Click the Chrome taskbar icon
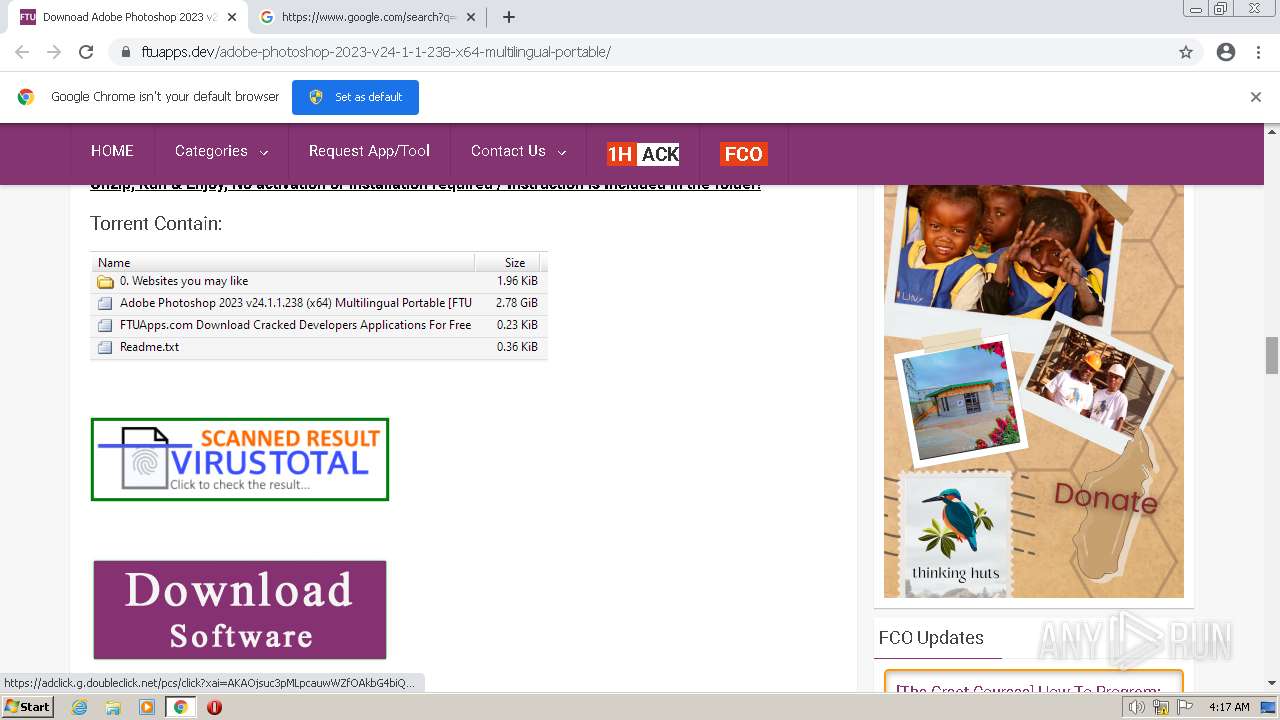The height and width of the screenshot is (720, 1280). 180,707
